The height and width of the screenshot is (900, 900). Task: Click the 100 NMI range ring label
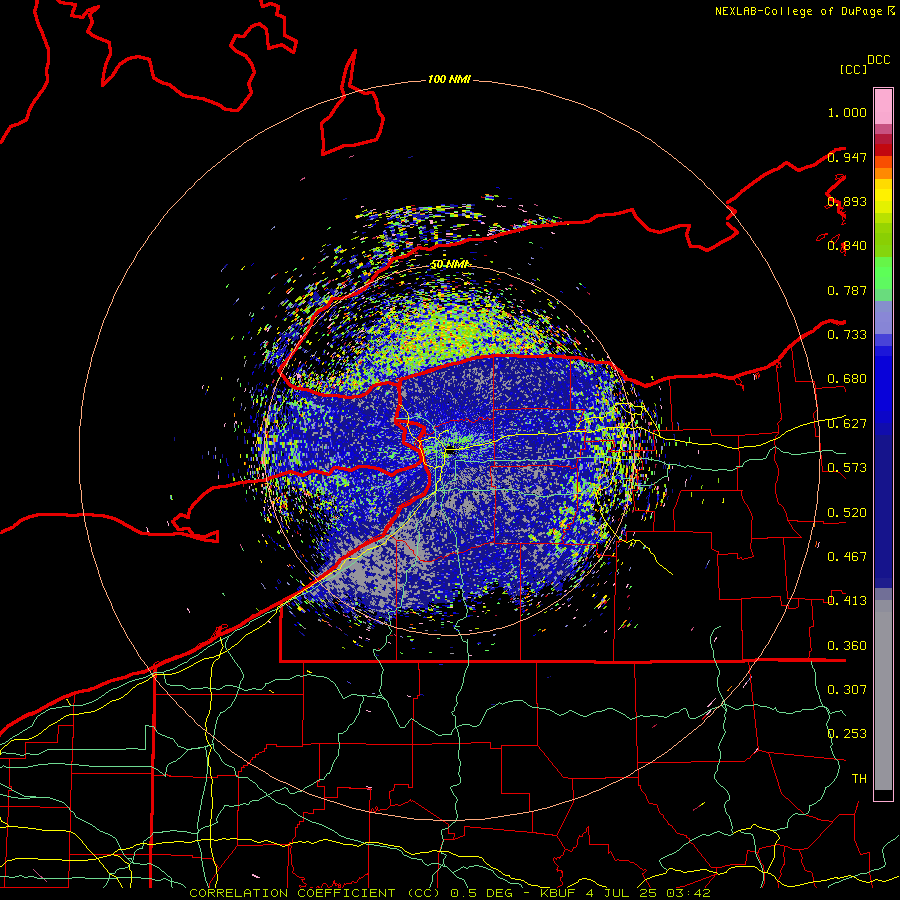[449, 79]
